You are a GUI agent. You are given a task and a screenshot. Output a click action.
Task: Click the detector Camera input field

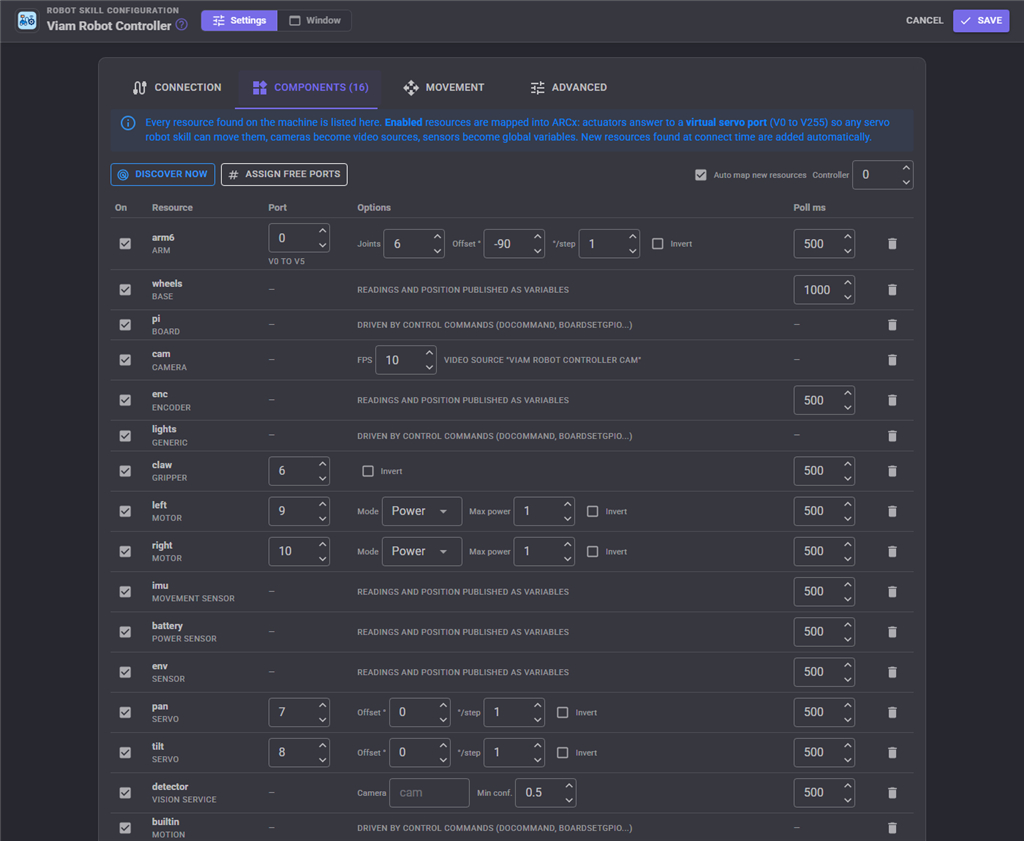(x=429, y=793)
